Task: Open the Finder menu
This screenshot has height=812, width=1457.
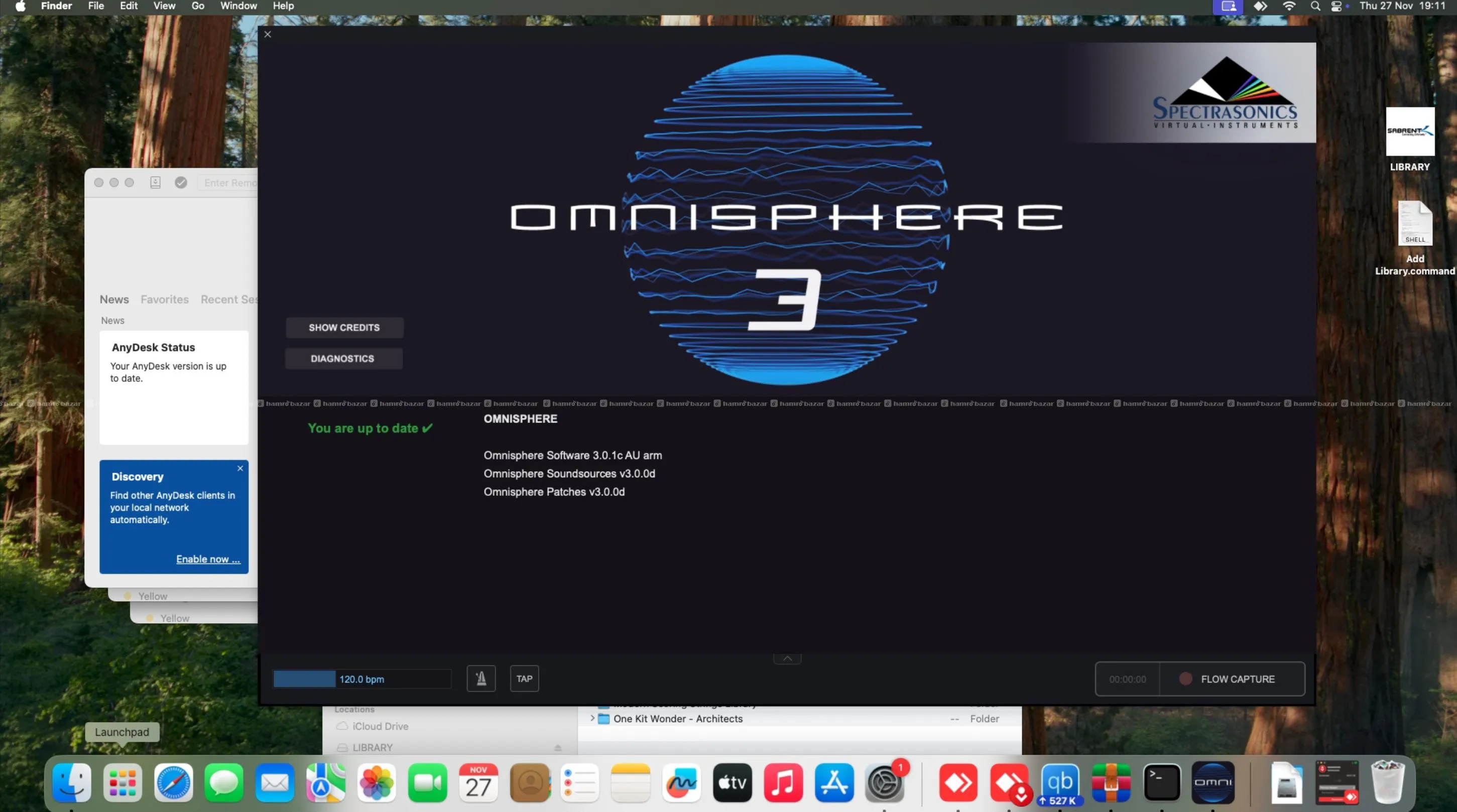Action: pos(57,6)
